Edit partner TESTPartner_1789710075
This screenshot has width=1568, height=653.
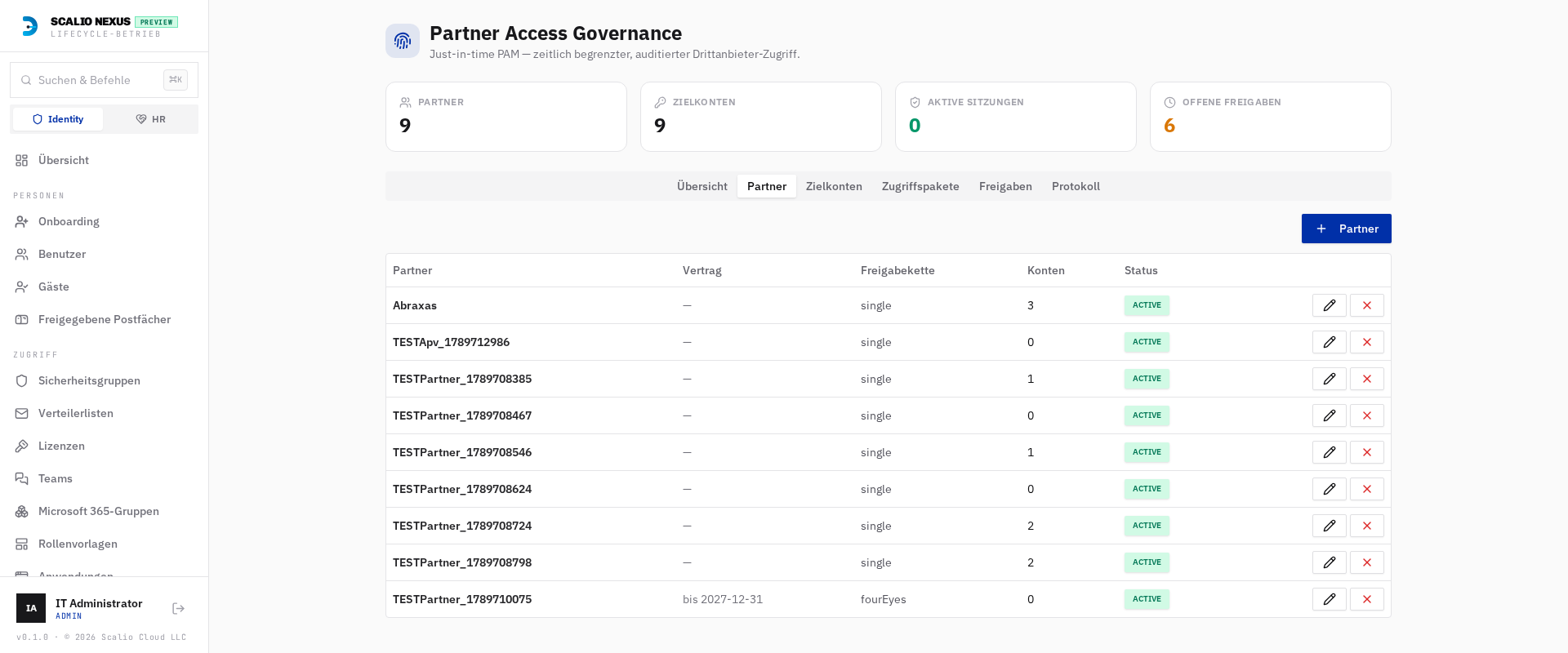(1329, 599)
